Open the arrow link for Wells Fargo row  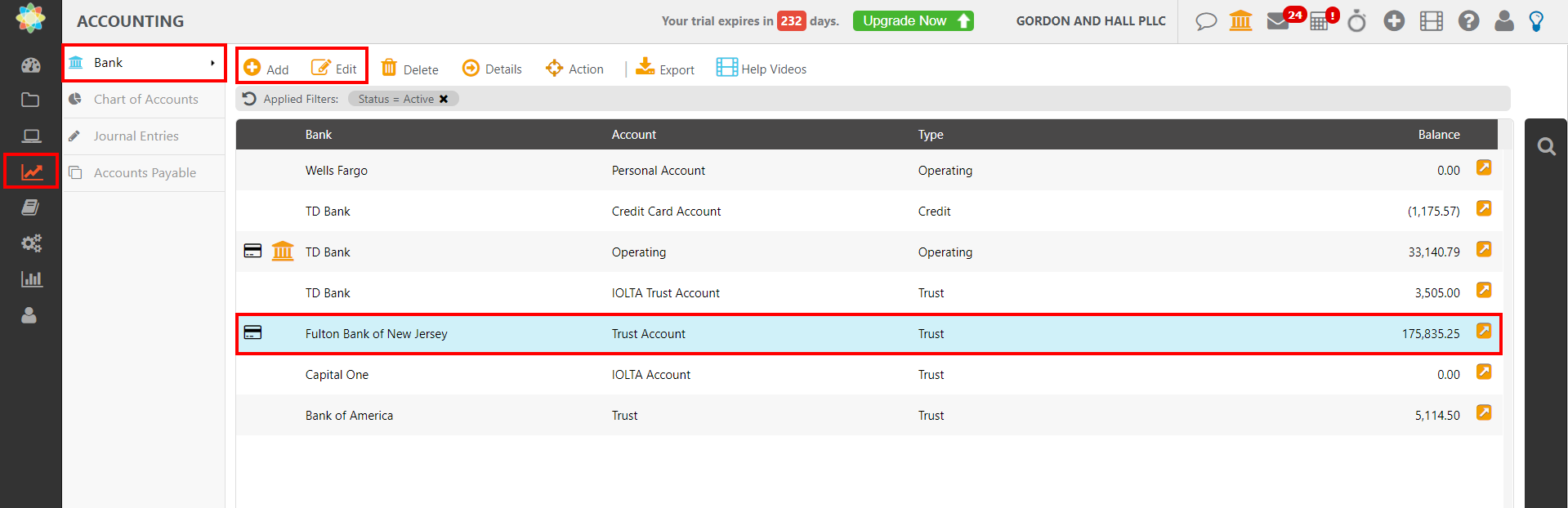point(1484,167)
